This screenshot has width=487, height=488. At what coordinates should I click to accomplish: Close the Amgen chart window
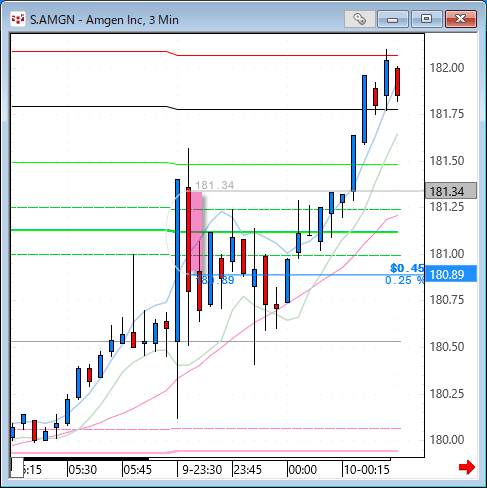tap(461, 19)
